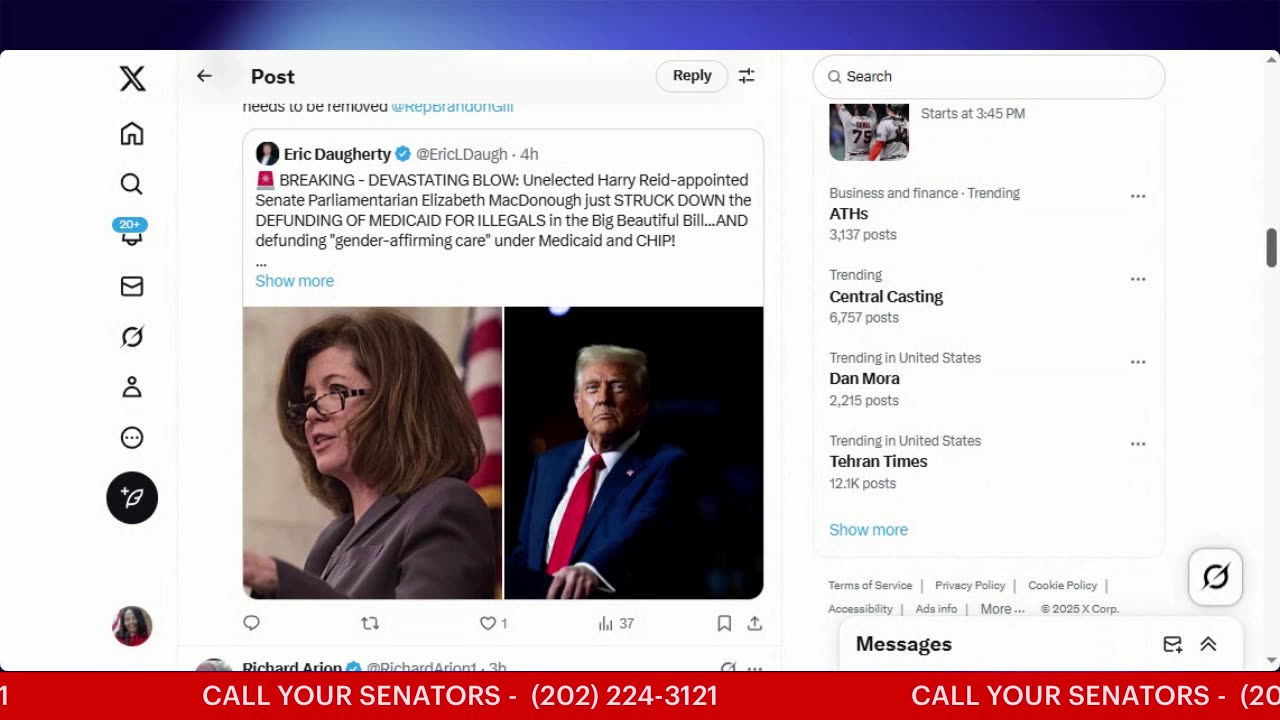
Task: Click the Reply button in the header
Action: pos(692,76)
